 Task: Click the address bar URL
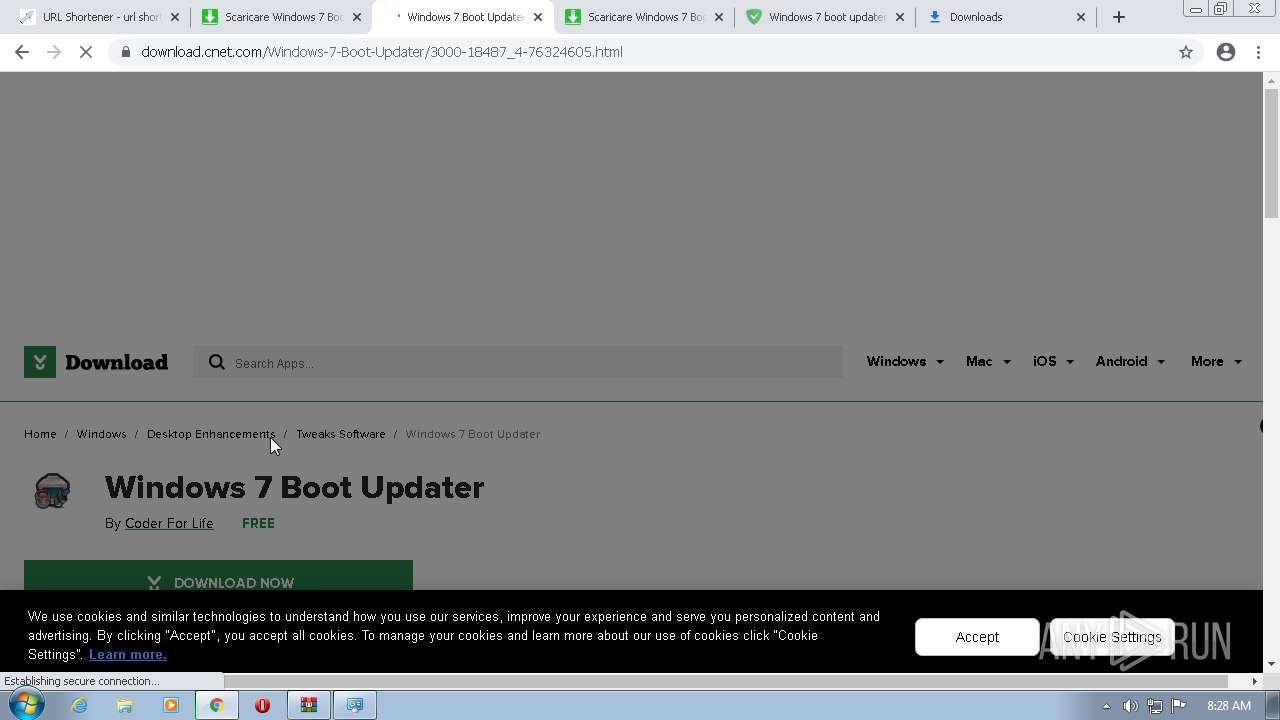382,52
